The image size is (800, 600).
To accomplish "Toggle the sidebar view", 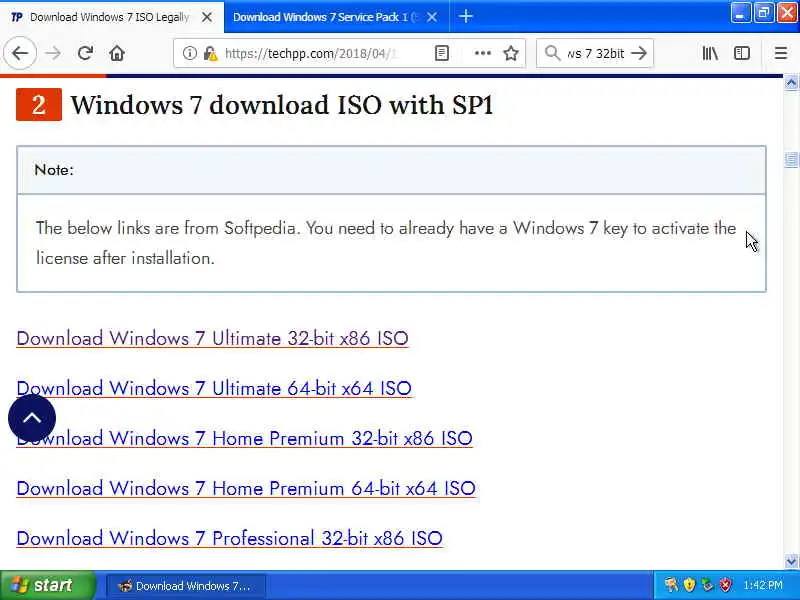I will pyautogui.click(x=742, y=53).
